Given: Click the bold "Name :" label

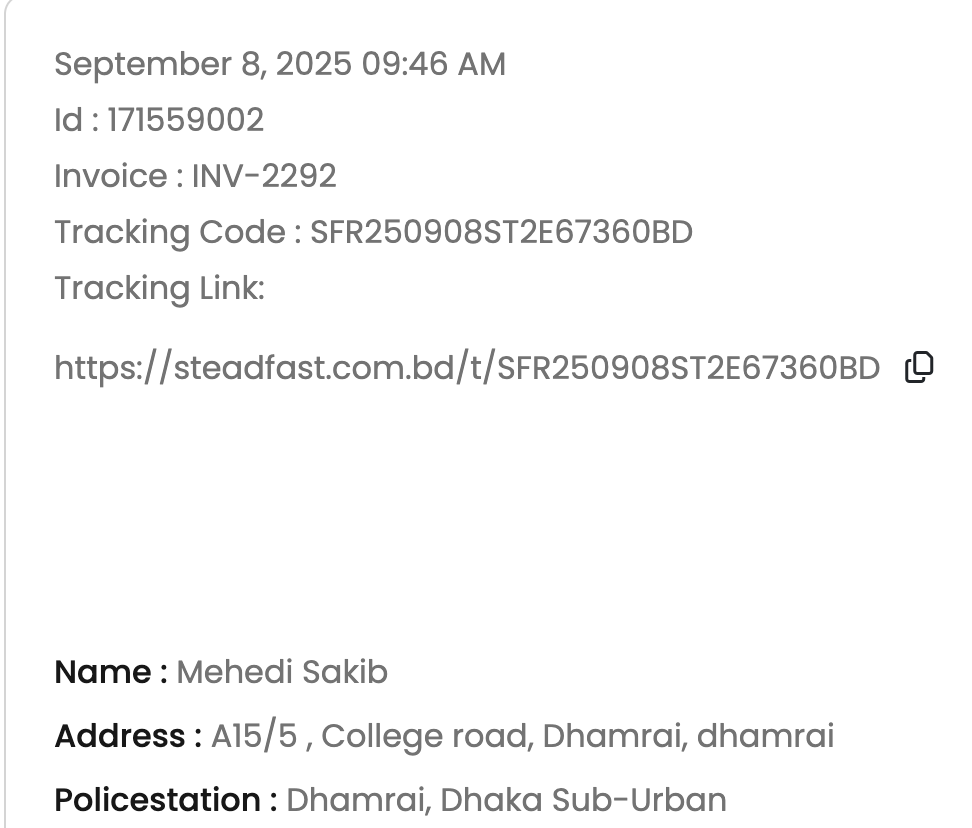Looking at the screenshot, I should [111, 672].
